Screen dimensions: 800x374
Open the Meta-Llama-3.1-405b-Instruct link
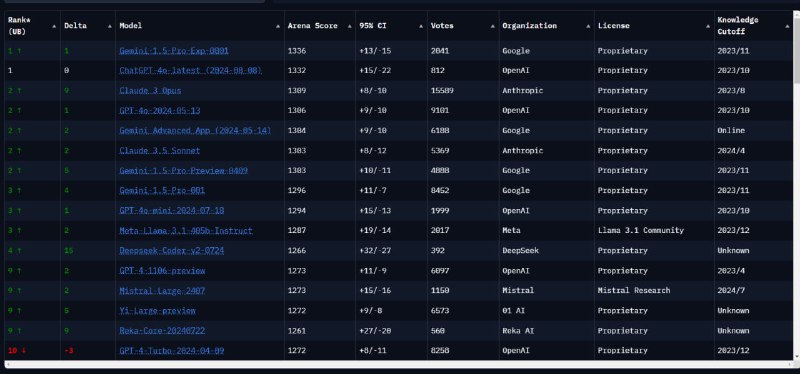pos(186,231)
